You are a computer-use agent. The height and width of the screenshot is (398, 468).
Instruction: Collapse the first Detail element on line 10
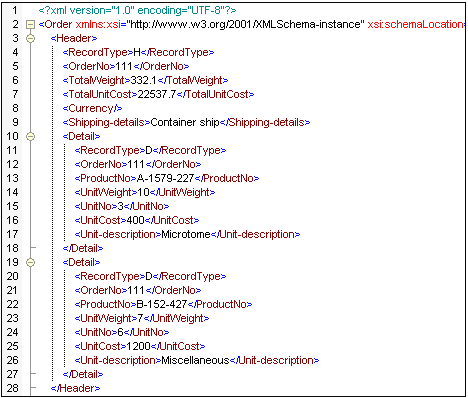click(30, 136)
